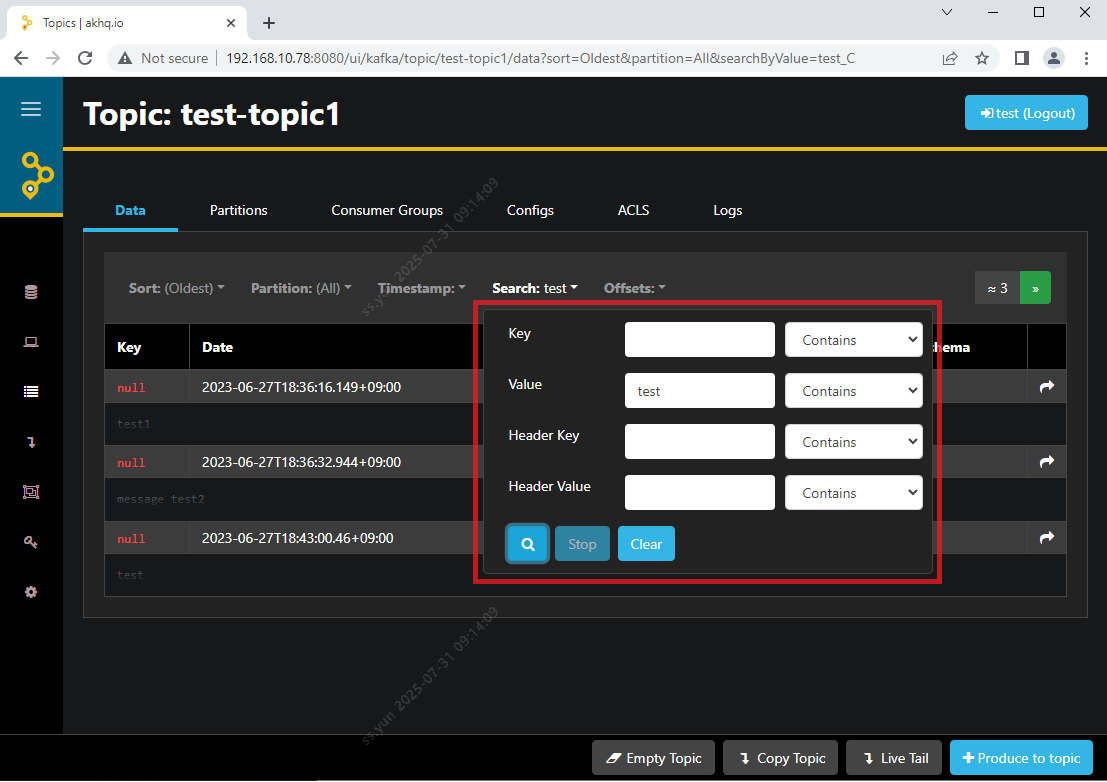Go to next page green arrow
This screenshot has width=1107, height=782.
point(1035,288)
